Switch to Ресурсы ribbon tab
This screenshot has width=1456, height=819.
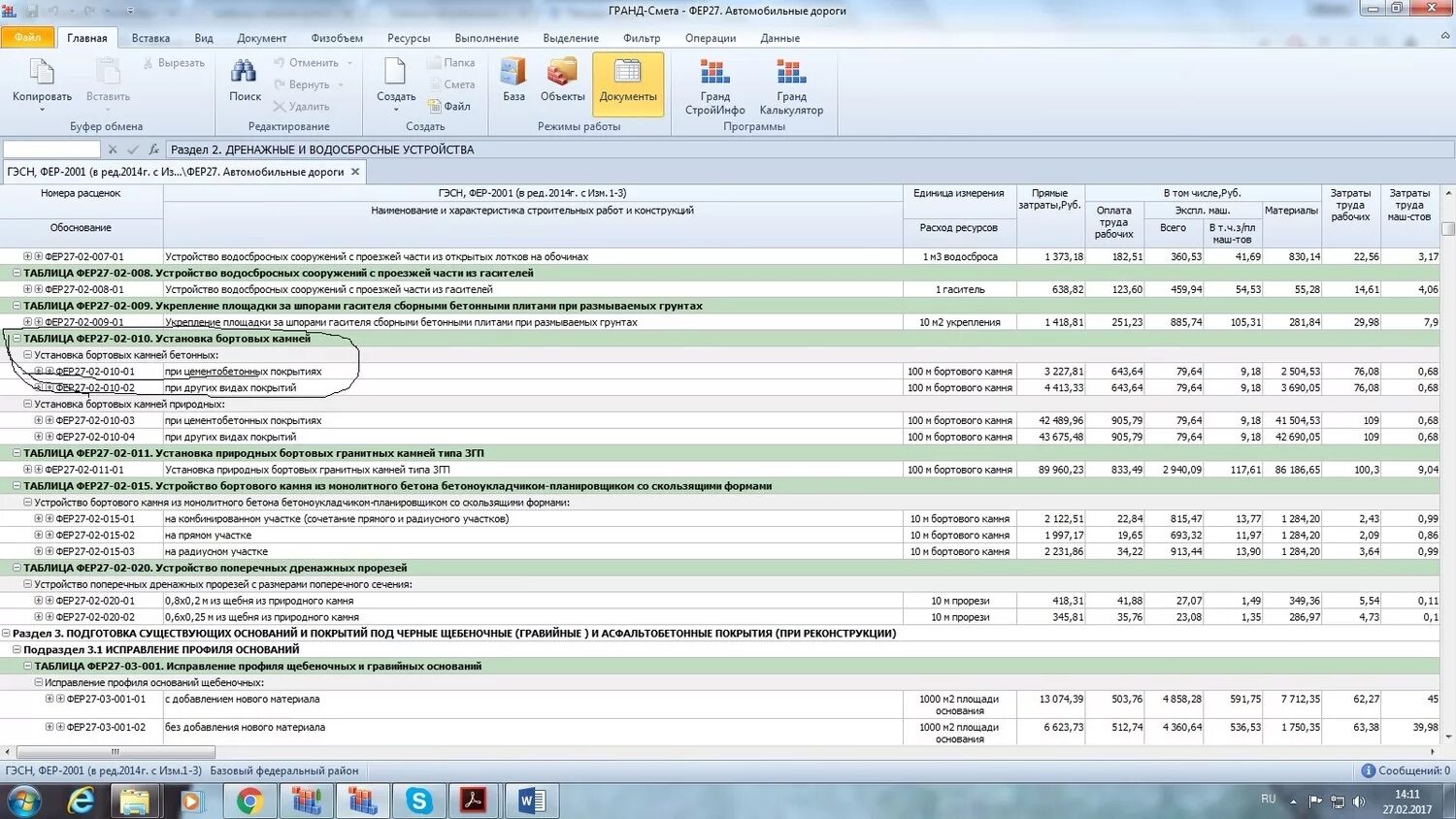point(409,39)
